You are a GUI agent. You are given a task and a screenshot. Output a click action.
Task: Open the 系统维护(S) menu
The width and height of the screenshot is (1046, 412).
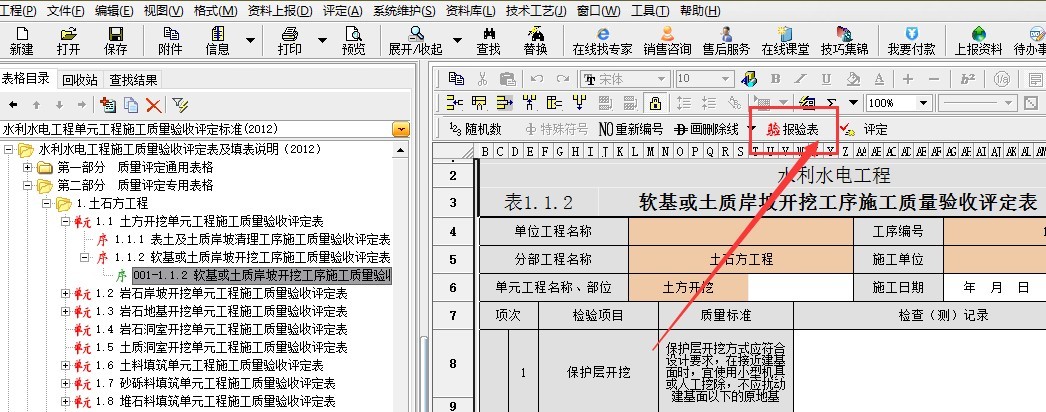click(404, 11)
